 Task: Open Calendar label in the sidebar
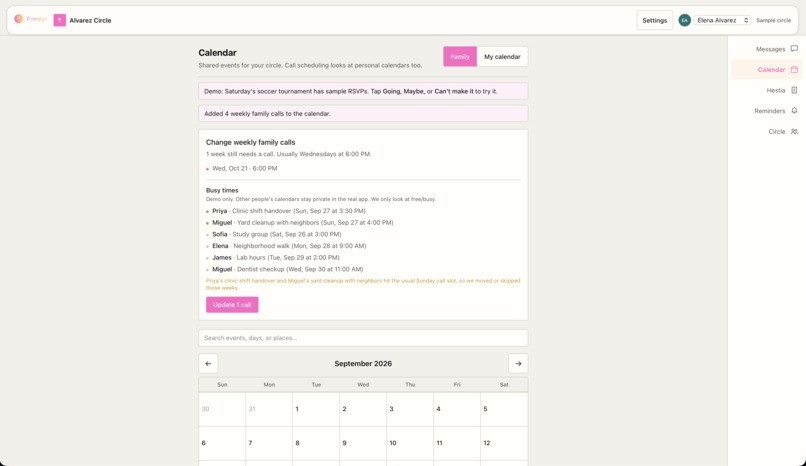click(771, 69)
